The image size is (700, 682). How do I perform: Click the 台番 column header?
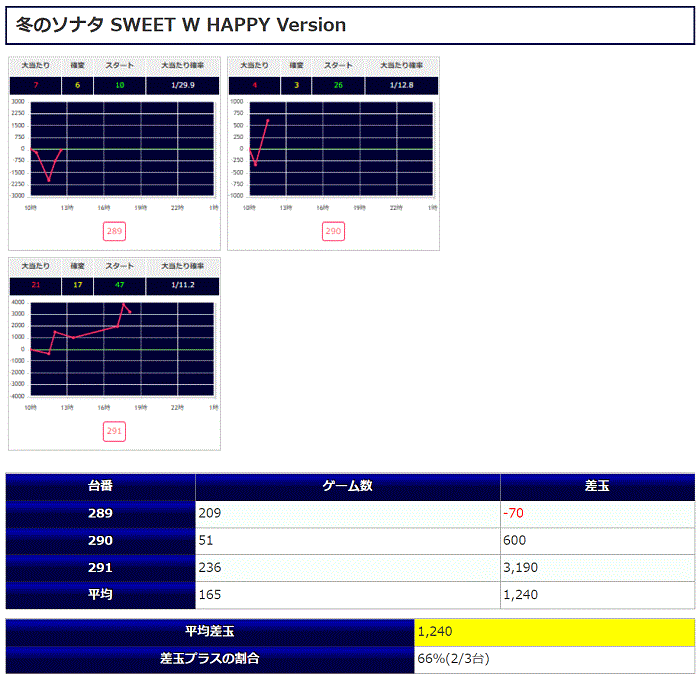point(100,486)
